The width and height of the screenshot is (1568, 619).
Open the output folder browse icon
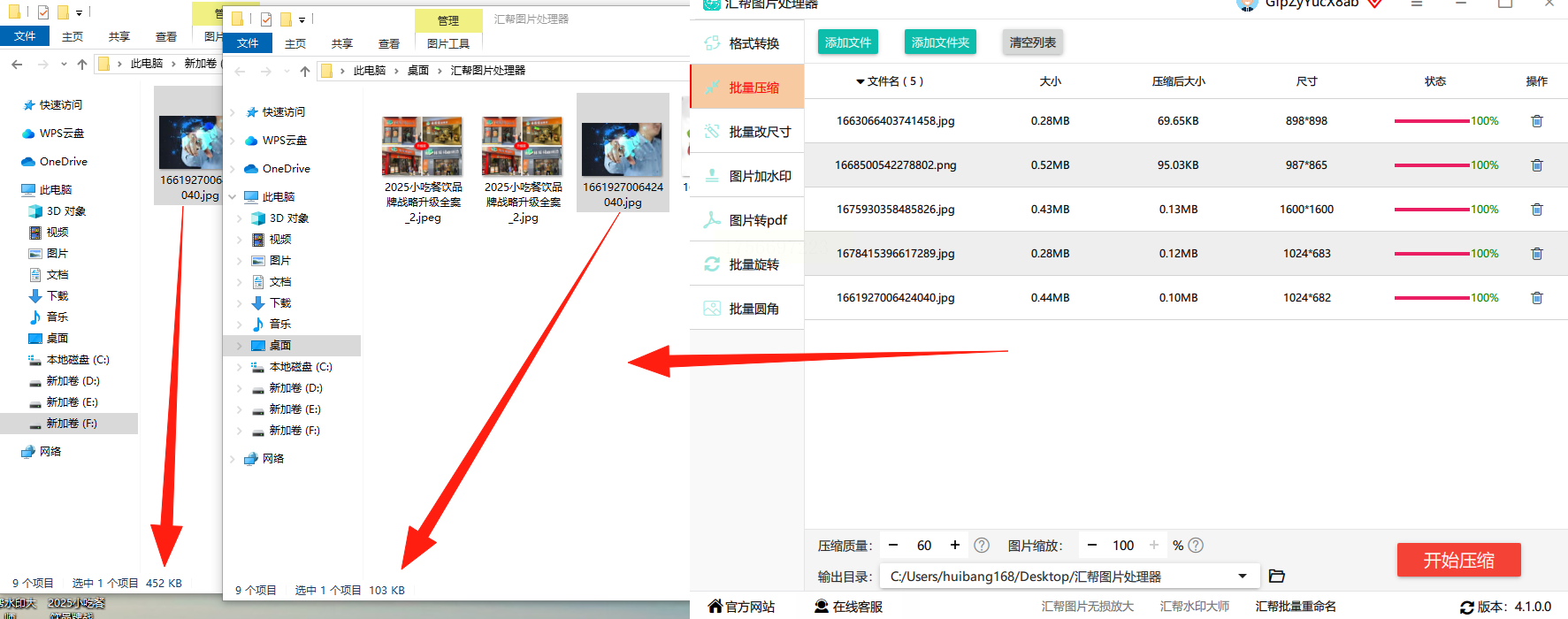click(1276, 576)
